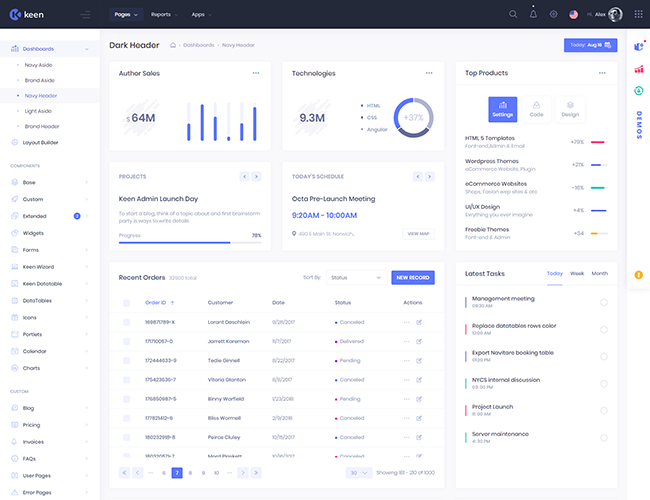
Task: Open the apps grid icon
Action: point(639,14)
